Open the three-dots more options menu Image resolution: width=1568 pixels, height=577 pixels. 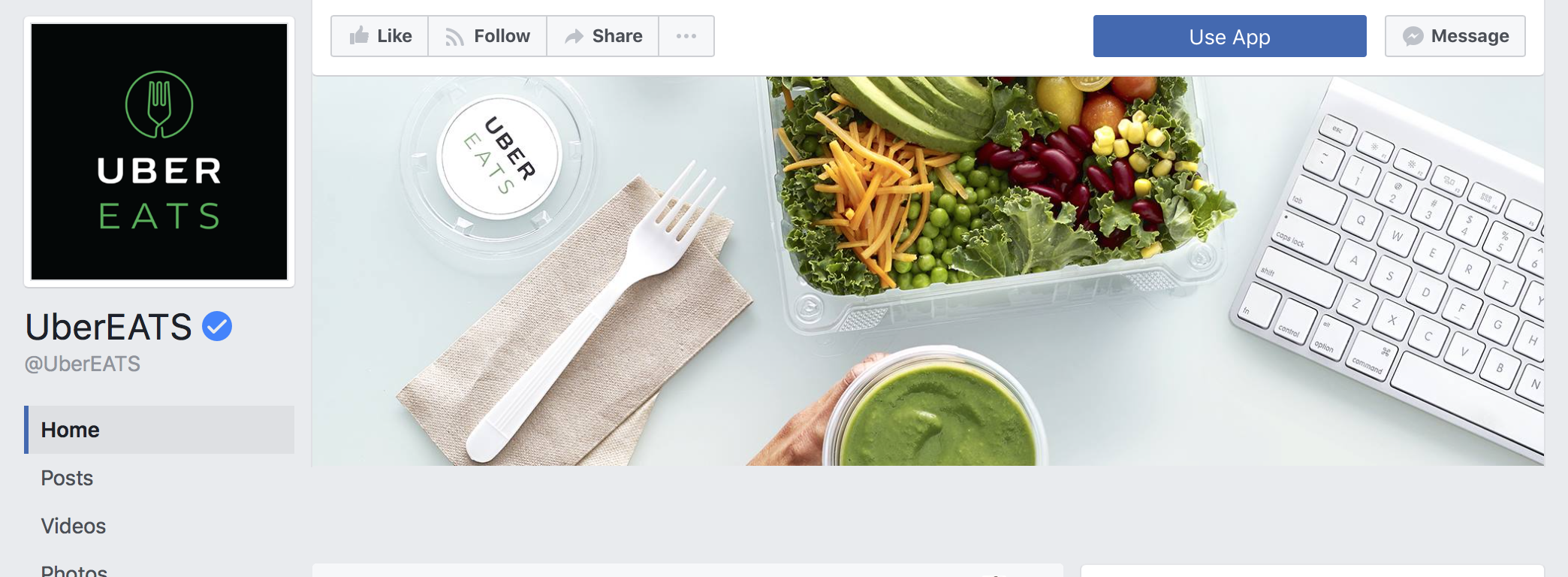tap(686, 36)
